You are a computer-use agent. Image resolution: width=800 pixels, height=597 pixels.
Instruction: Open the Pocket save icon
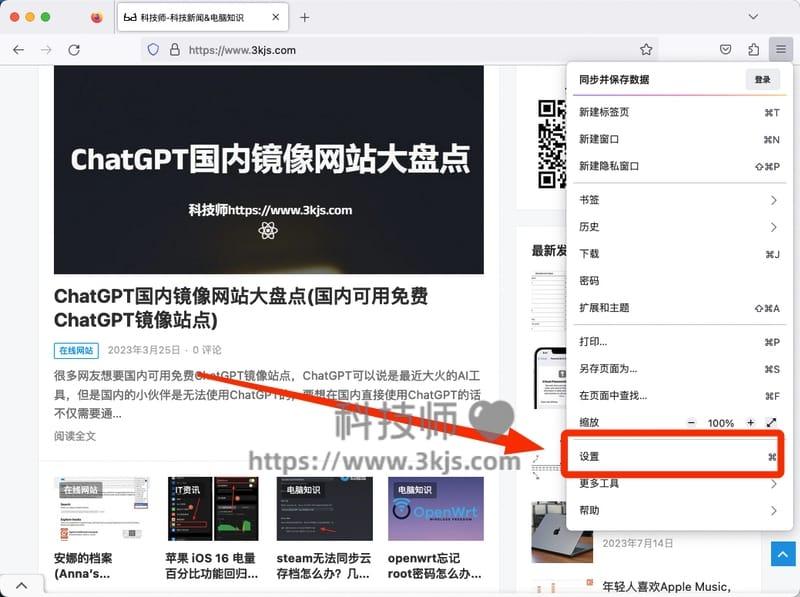click(x=725, y=49)
